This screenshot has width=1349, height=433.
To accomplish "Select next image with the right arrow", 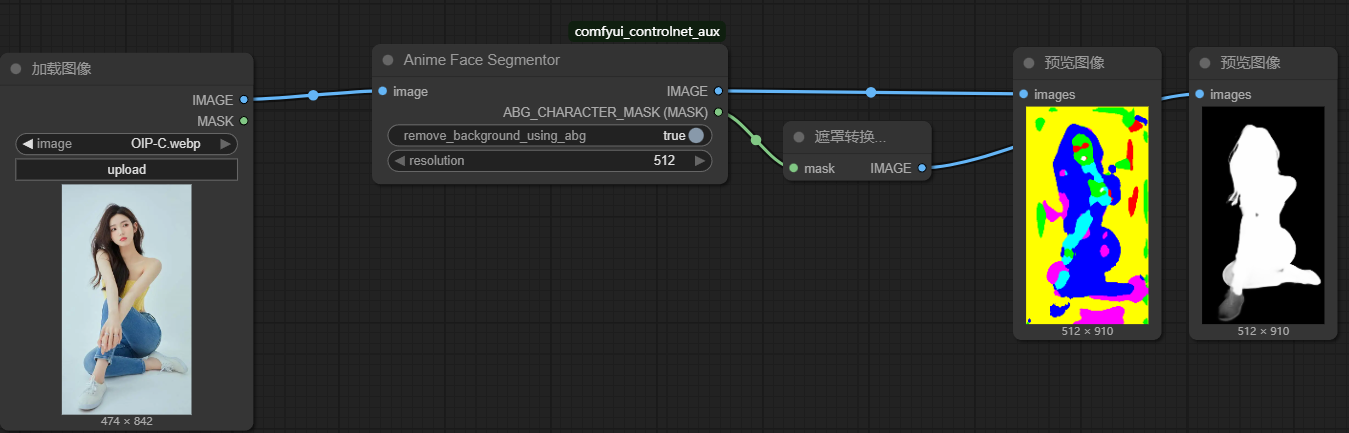I will click(226, 144).
